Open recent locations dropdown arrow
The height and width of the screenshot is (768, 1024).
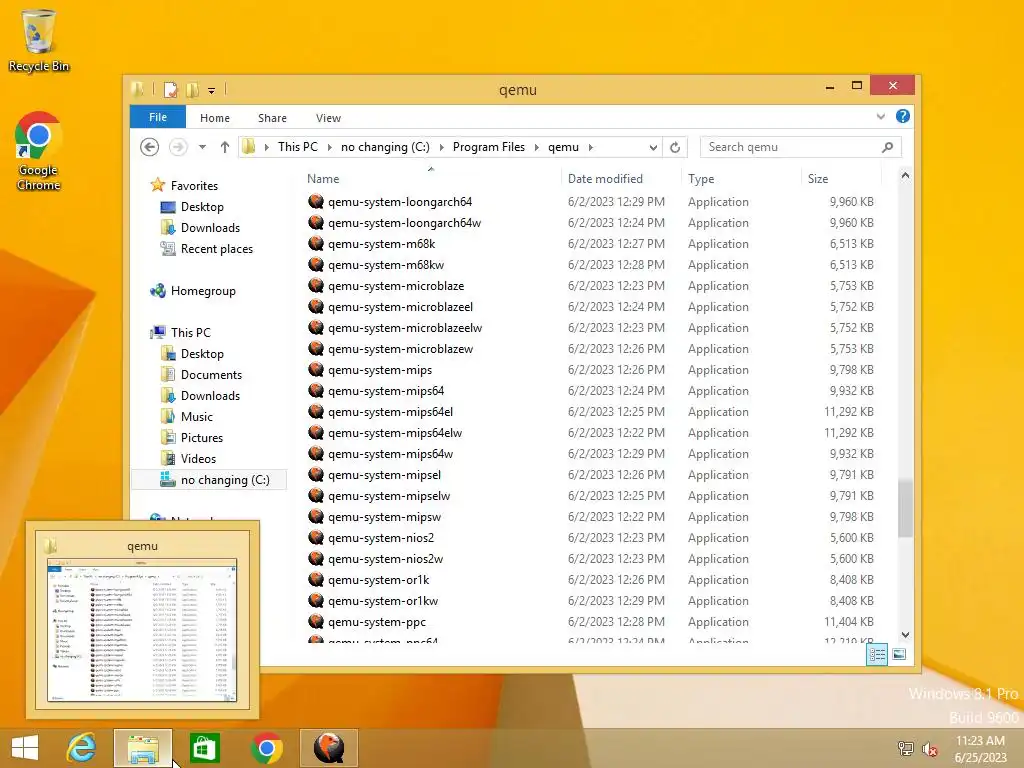pyautogui.click(x=202, y=147)
